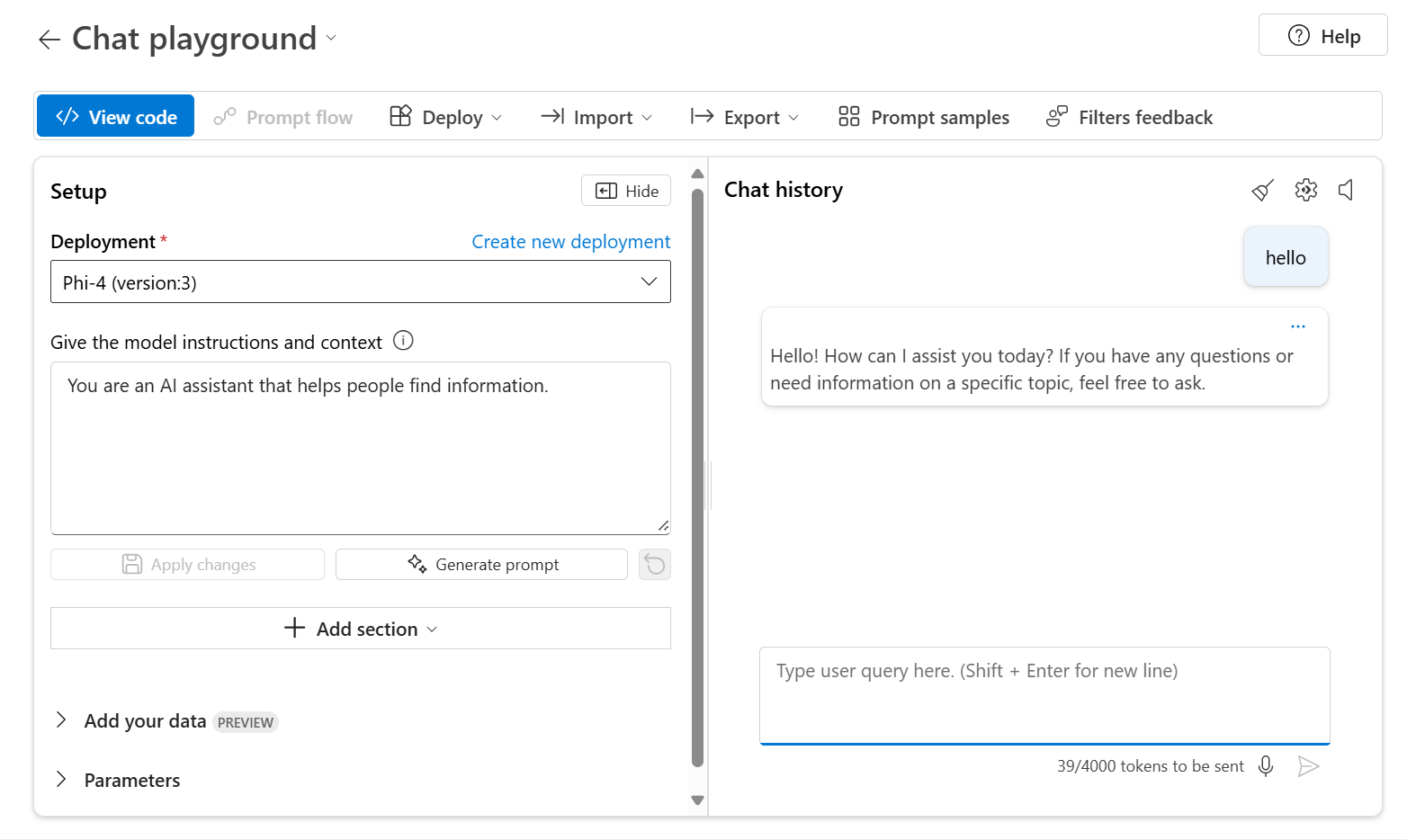Screen dimensions: 1407x840
Task: Click scrollbar down arrow in Setup panel
Action: 697,800
